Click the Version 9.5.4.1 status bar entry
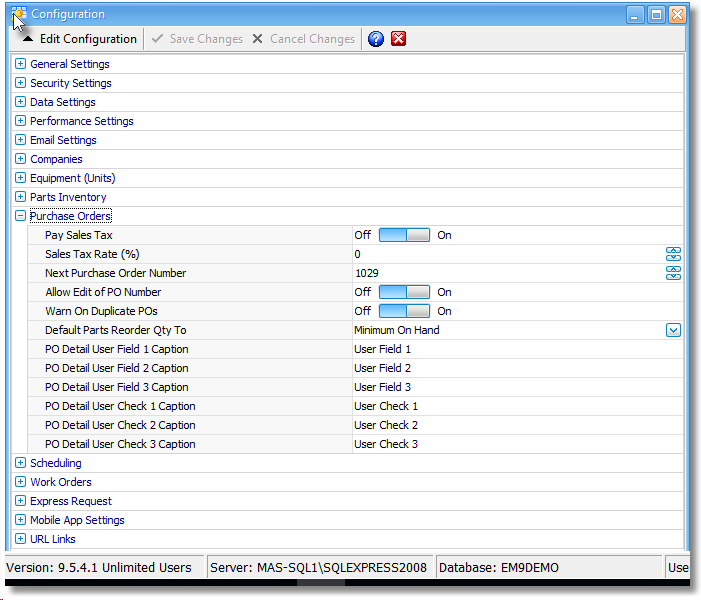The image size is (701, 600). (x=104, y=567)
